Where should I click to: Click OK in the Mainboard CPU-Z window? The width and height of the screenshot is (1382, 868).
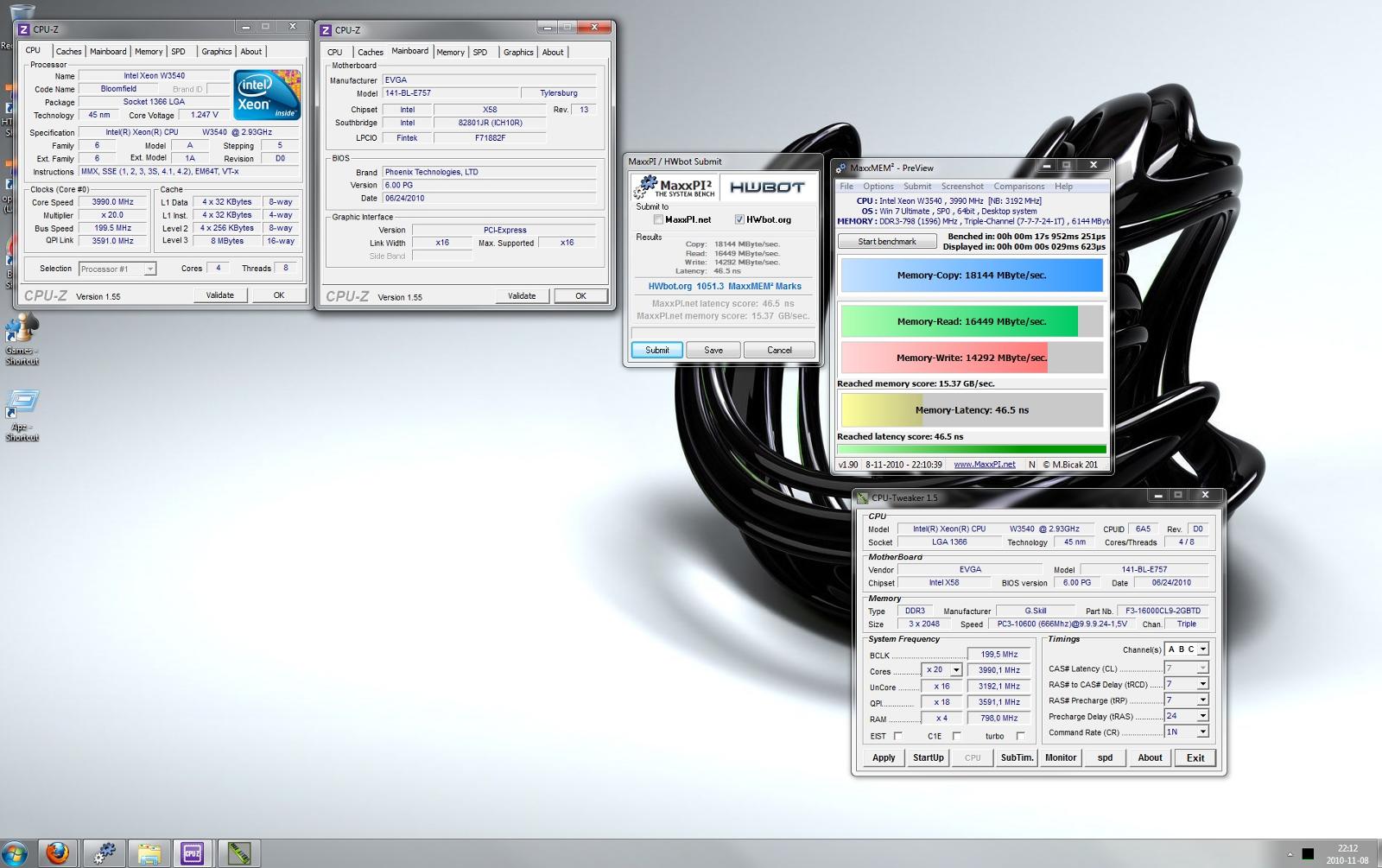click(580, 296)
